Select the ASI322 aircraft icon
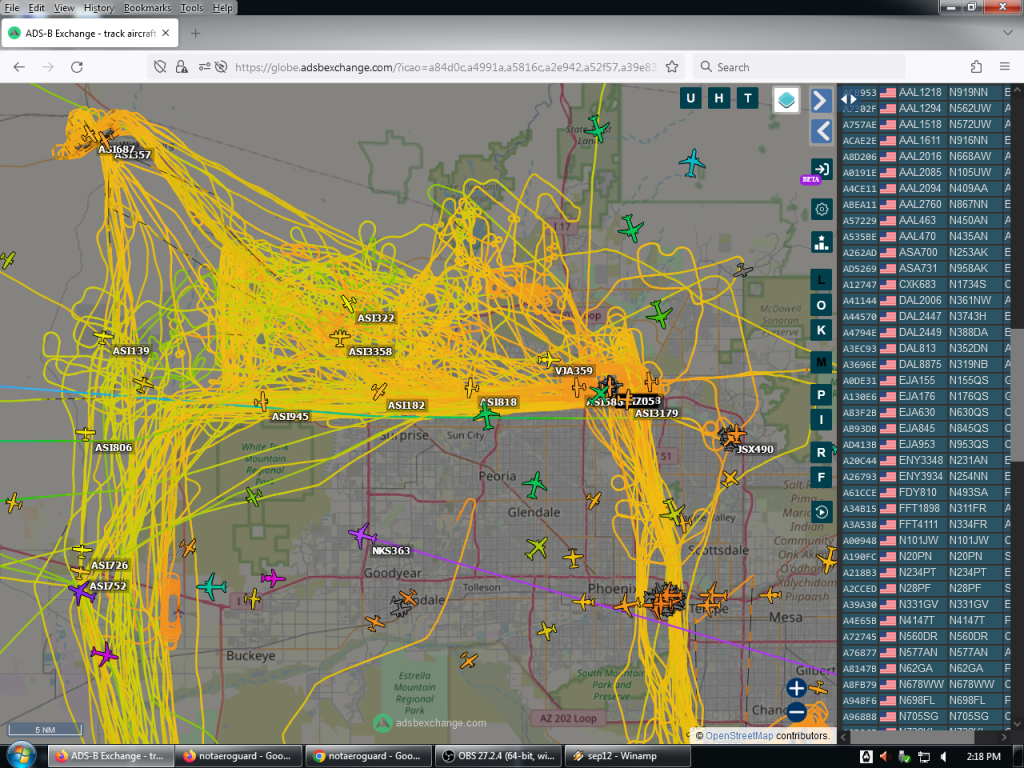The width and height of the screenshot is (1024, 768). click(x=349, y=303)
